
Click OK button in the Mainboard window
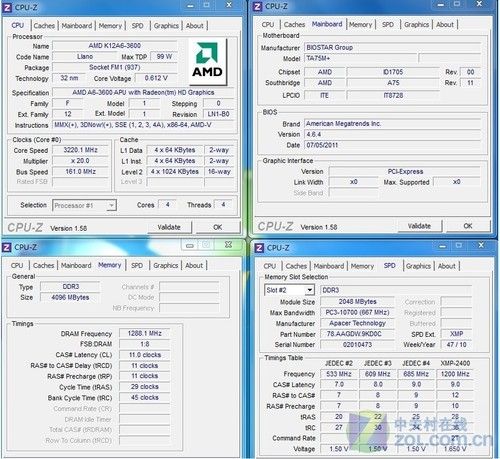click(468, 226)
